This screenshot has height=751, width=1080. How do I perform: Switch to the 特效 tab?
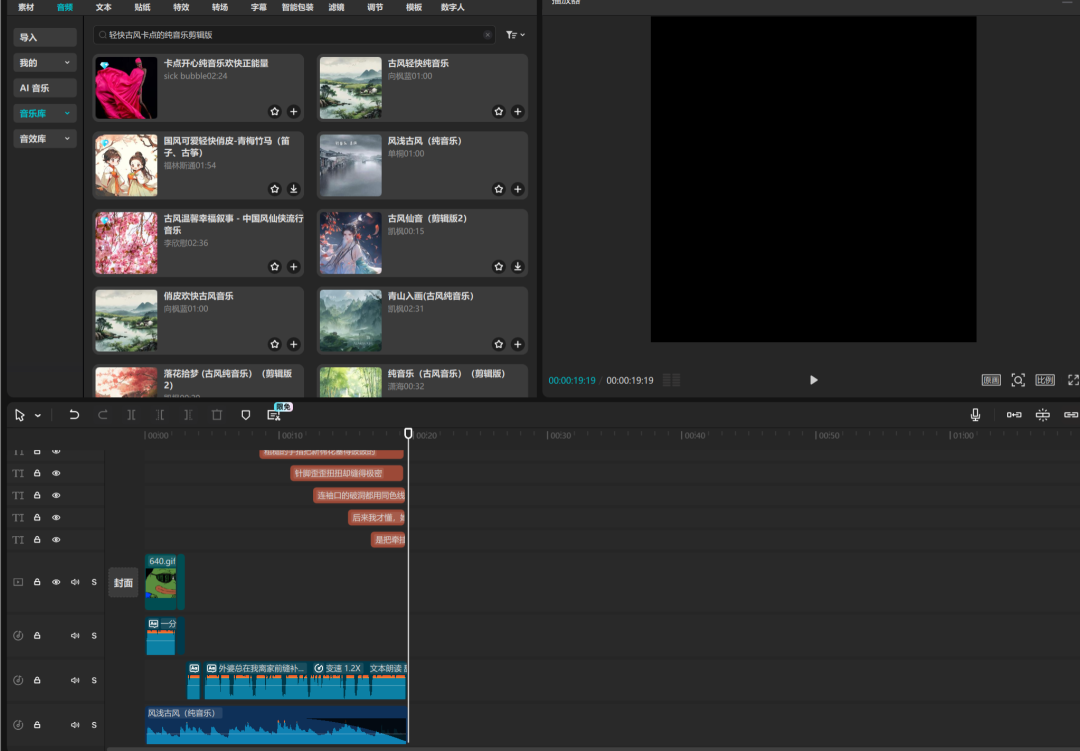(x=181, y=7)
